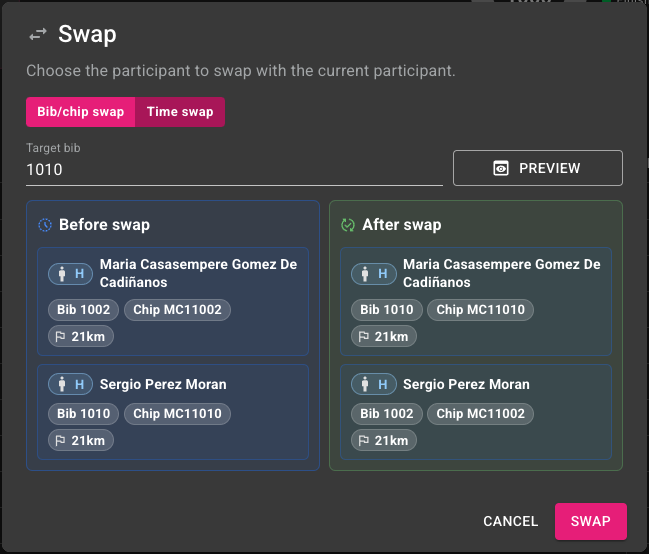Click Chip MC11002 under Sergio in After swap
649x554 pixels.
pyautogui.click(x=480, y=414)
